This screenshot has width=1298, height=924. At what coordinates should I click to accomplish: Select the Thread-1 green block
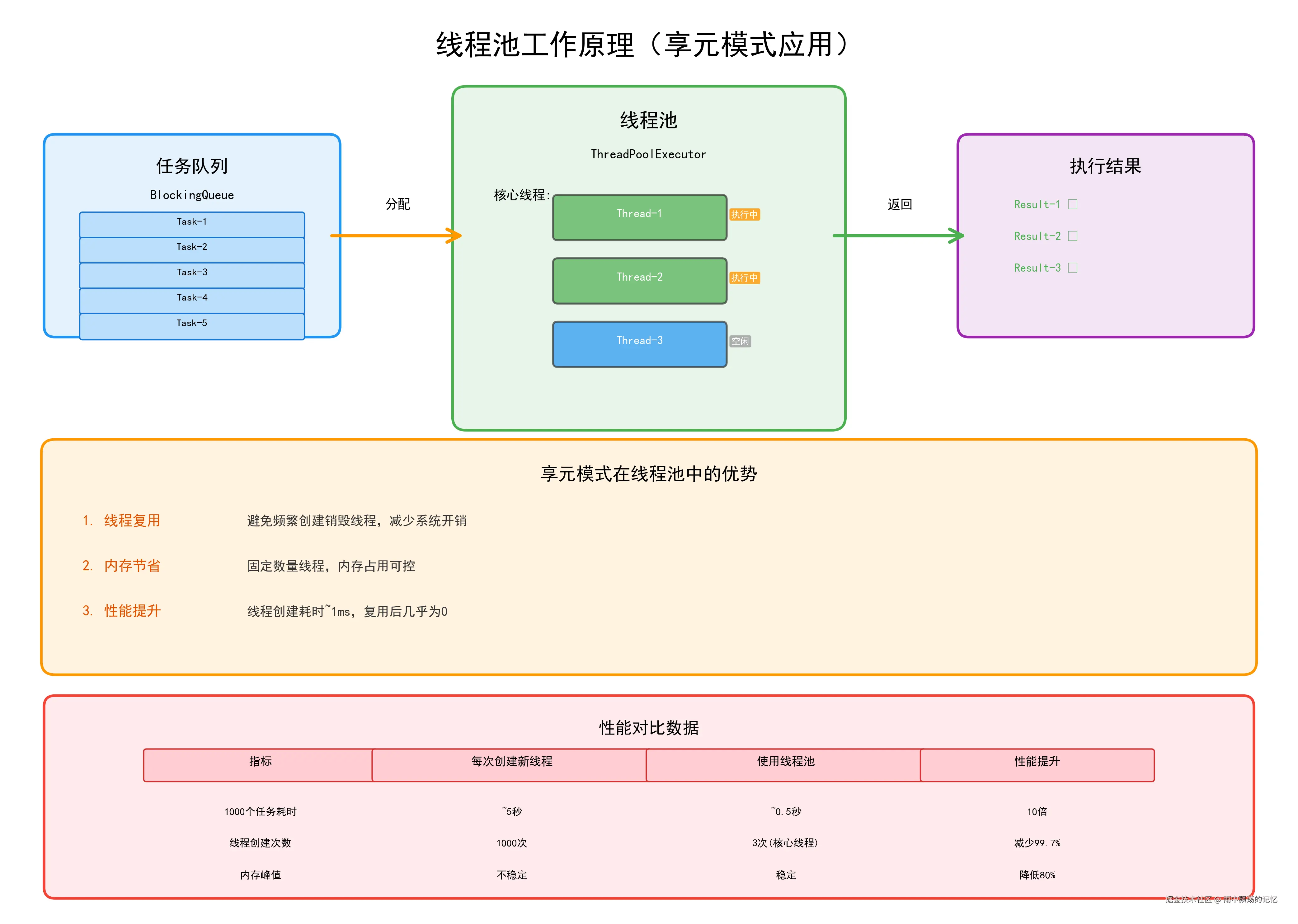point(639,217)
